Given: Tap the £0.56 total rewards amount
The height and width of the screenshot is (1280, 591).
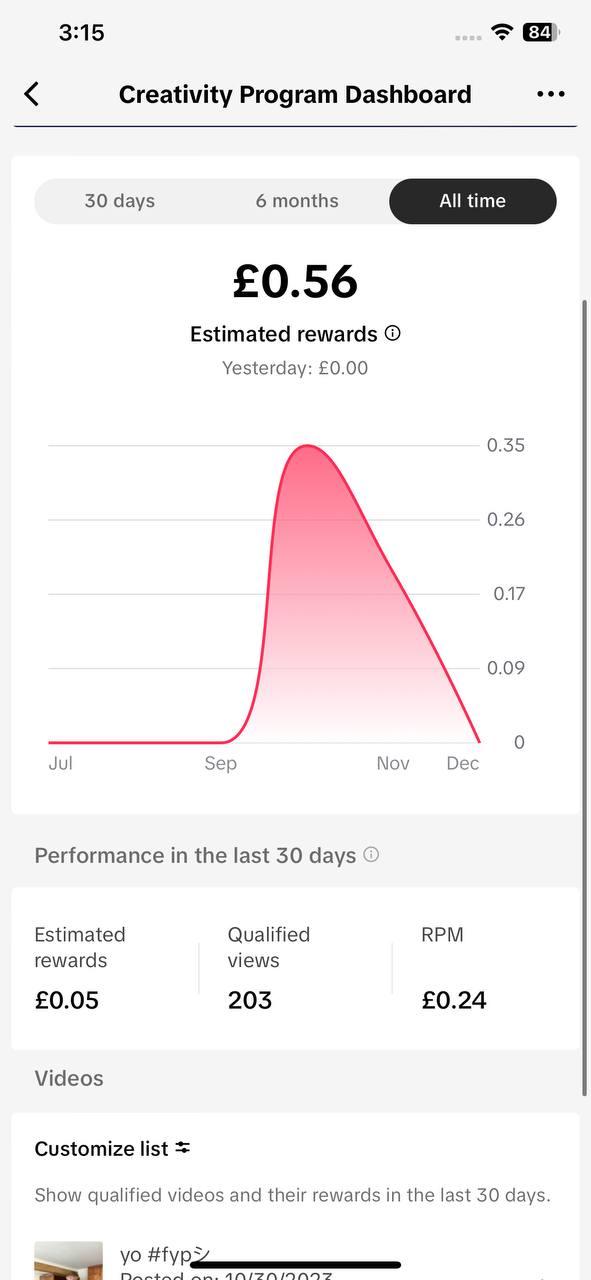Looking at the screenshot, I should click(295, 282).
